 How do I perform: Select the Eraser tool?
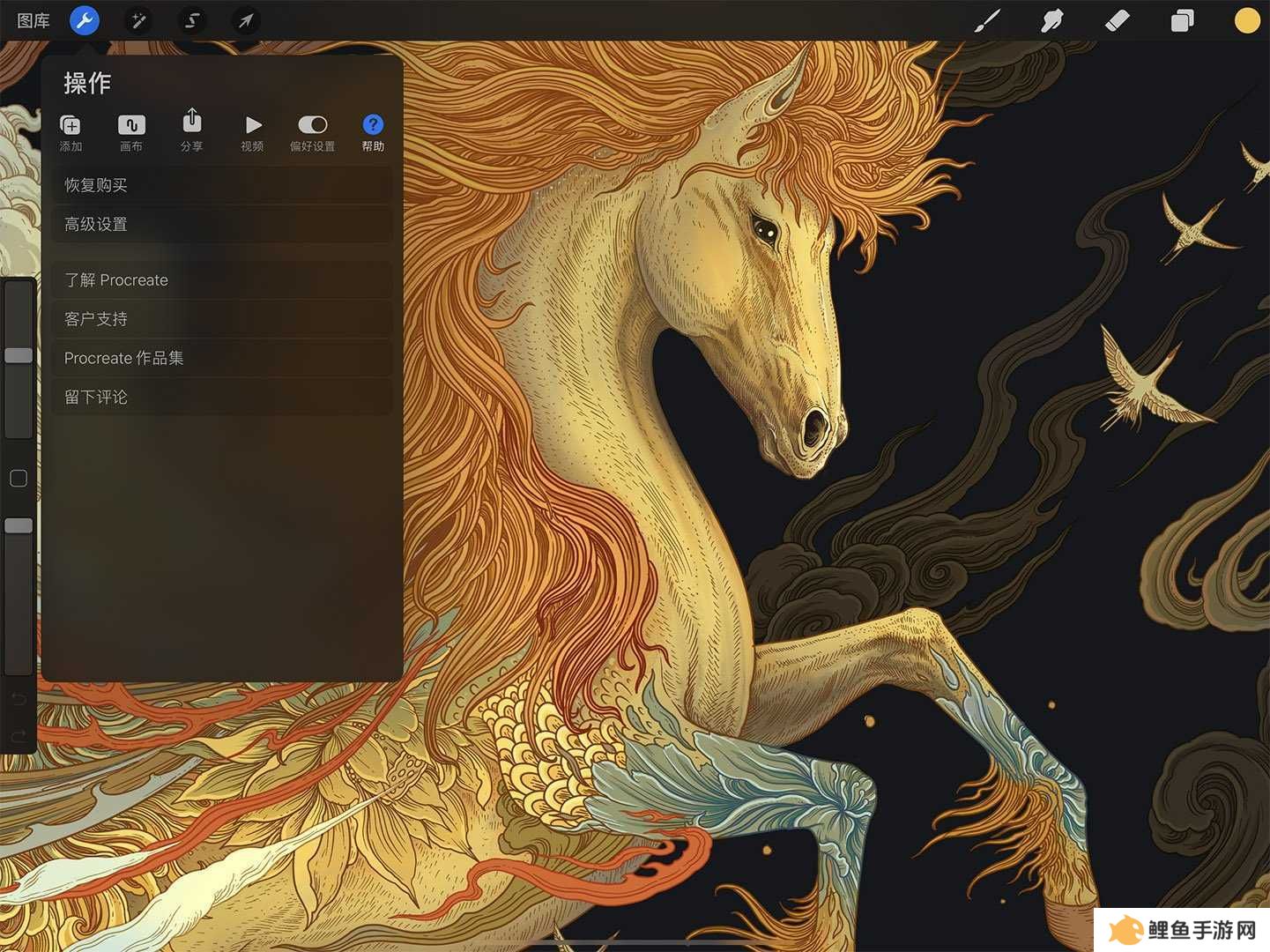[x=1117, y=20]
